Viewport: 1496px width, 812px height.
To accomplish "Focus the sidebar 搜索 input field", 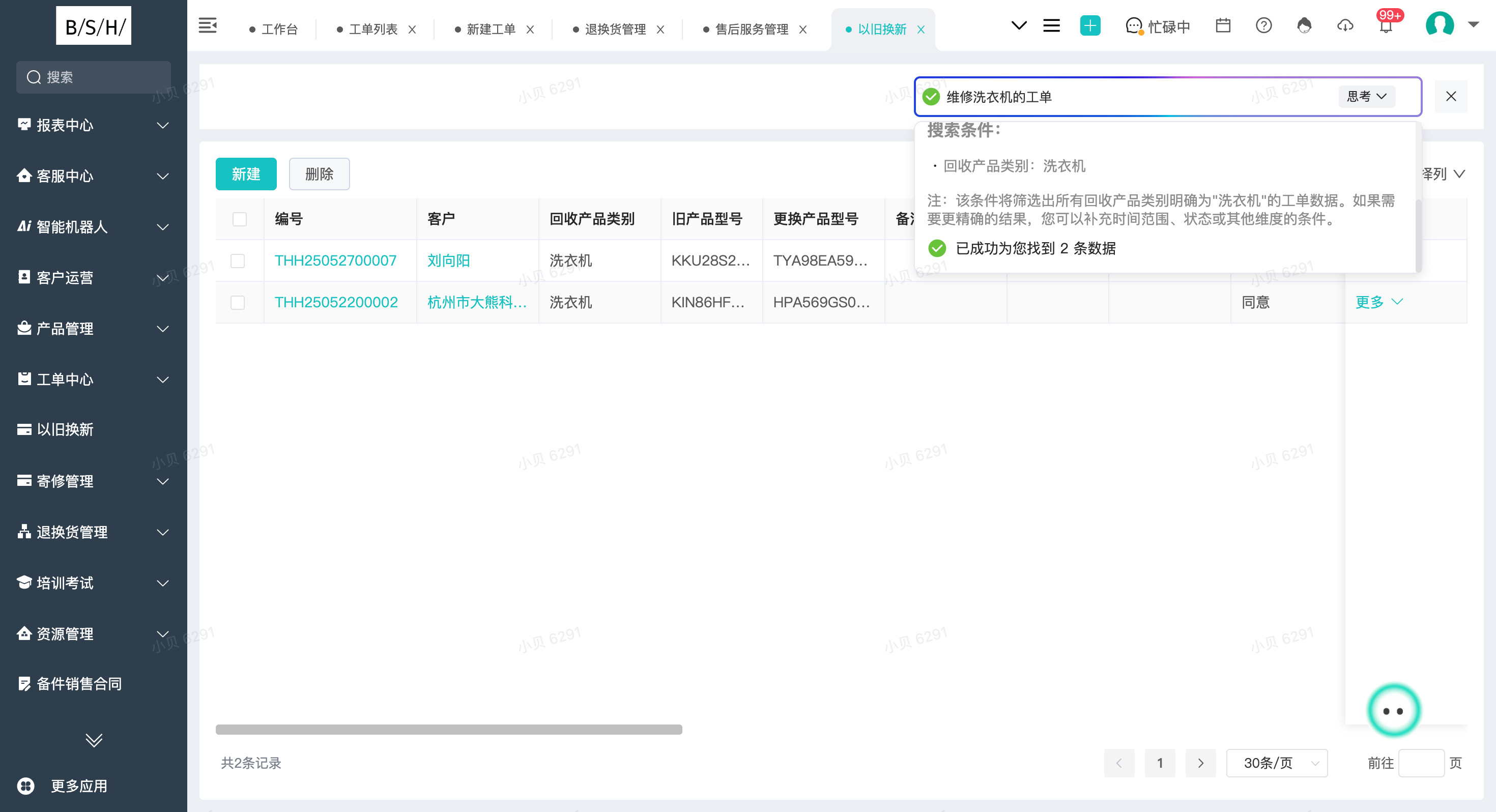I will [94, 77].
